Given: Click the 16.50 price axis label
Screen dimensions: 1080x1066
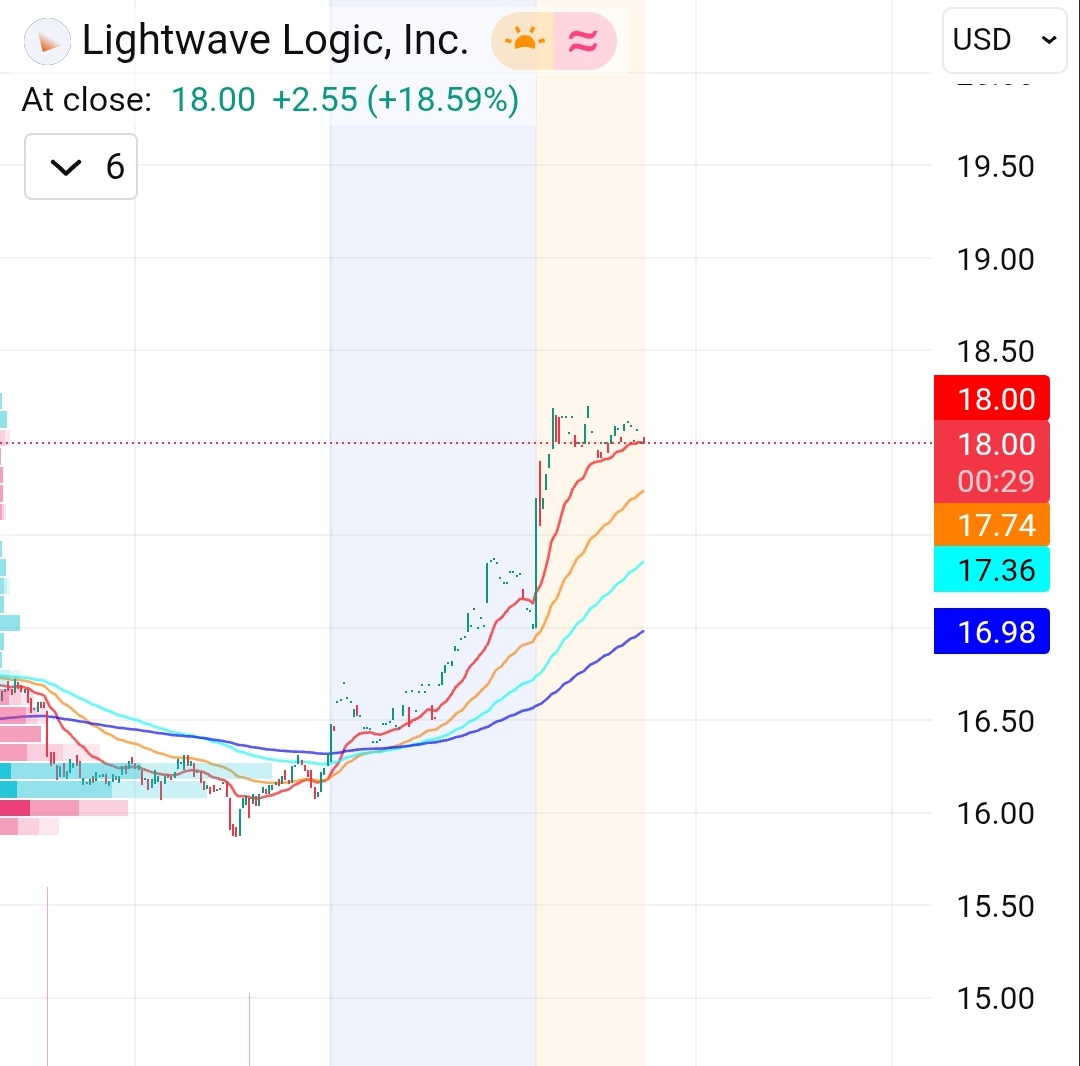Looking at the screenshot, I should (x=995, y=721).
